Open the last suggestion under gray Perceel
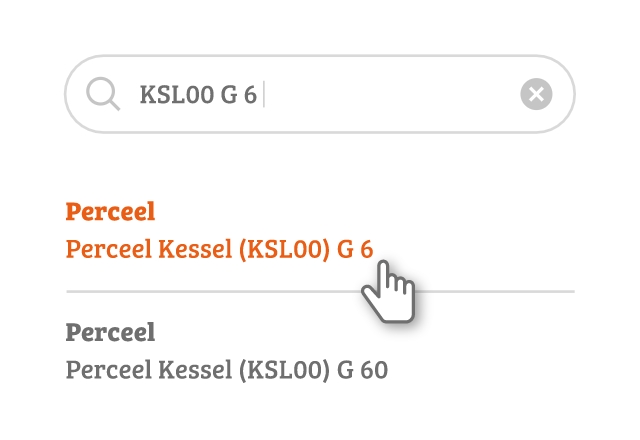Screen dimensions: 640x440 [227, 370]
